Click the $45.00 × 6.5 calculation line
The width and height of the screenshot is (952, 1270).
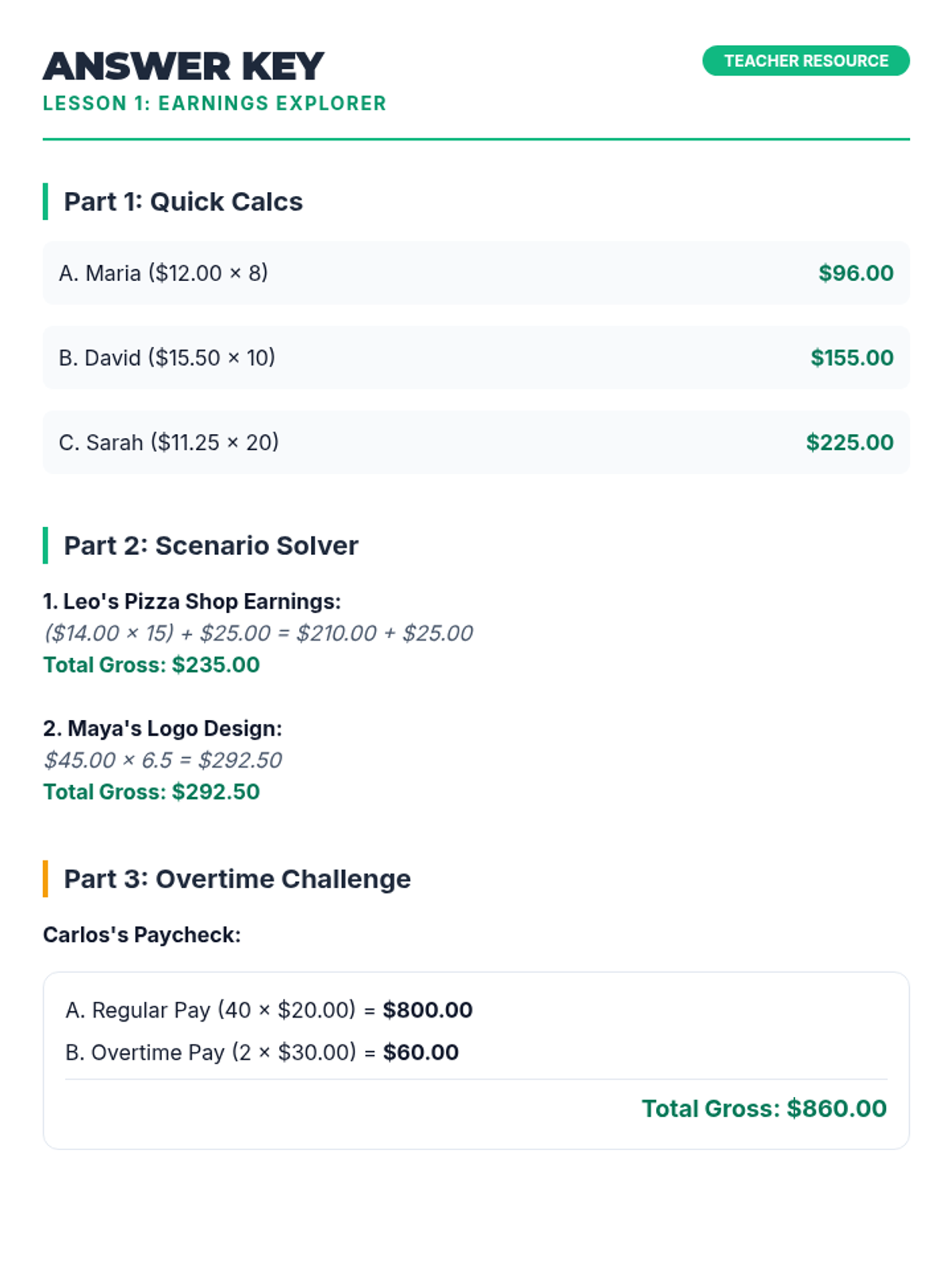163,760
